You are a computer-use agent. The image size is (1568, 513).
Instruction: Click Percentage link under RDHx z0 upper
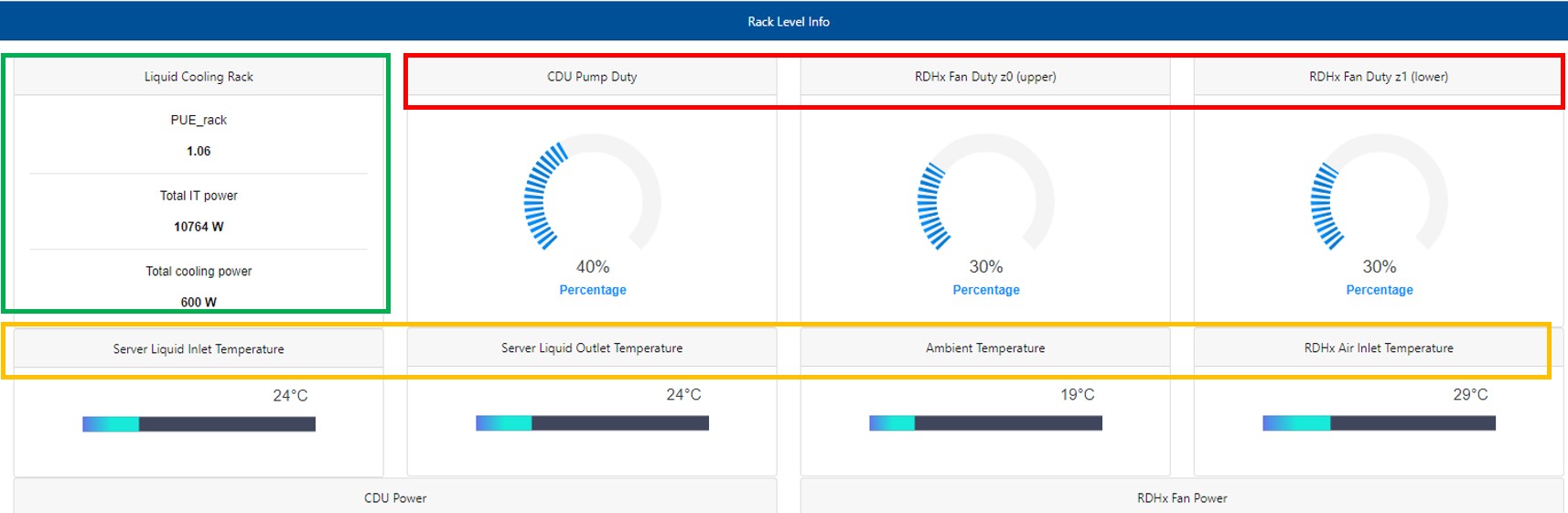click(x=986, y=290)
